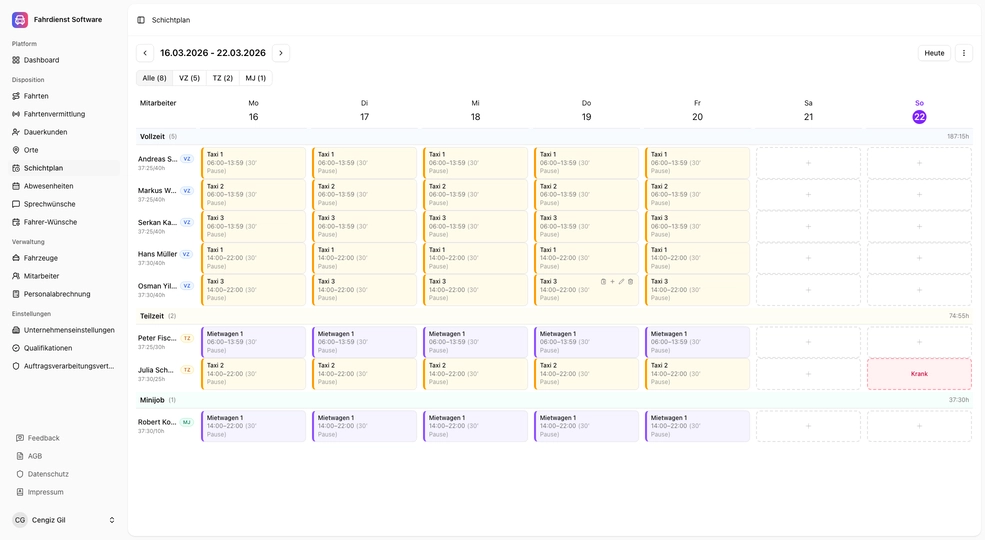Click the Orte location pin icon
The height and width of the screenshot is (540, 985).
tap(16, 150)
